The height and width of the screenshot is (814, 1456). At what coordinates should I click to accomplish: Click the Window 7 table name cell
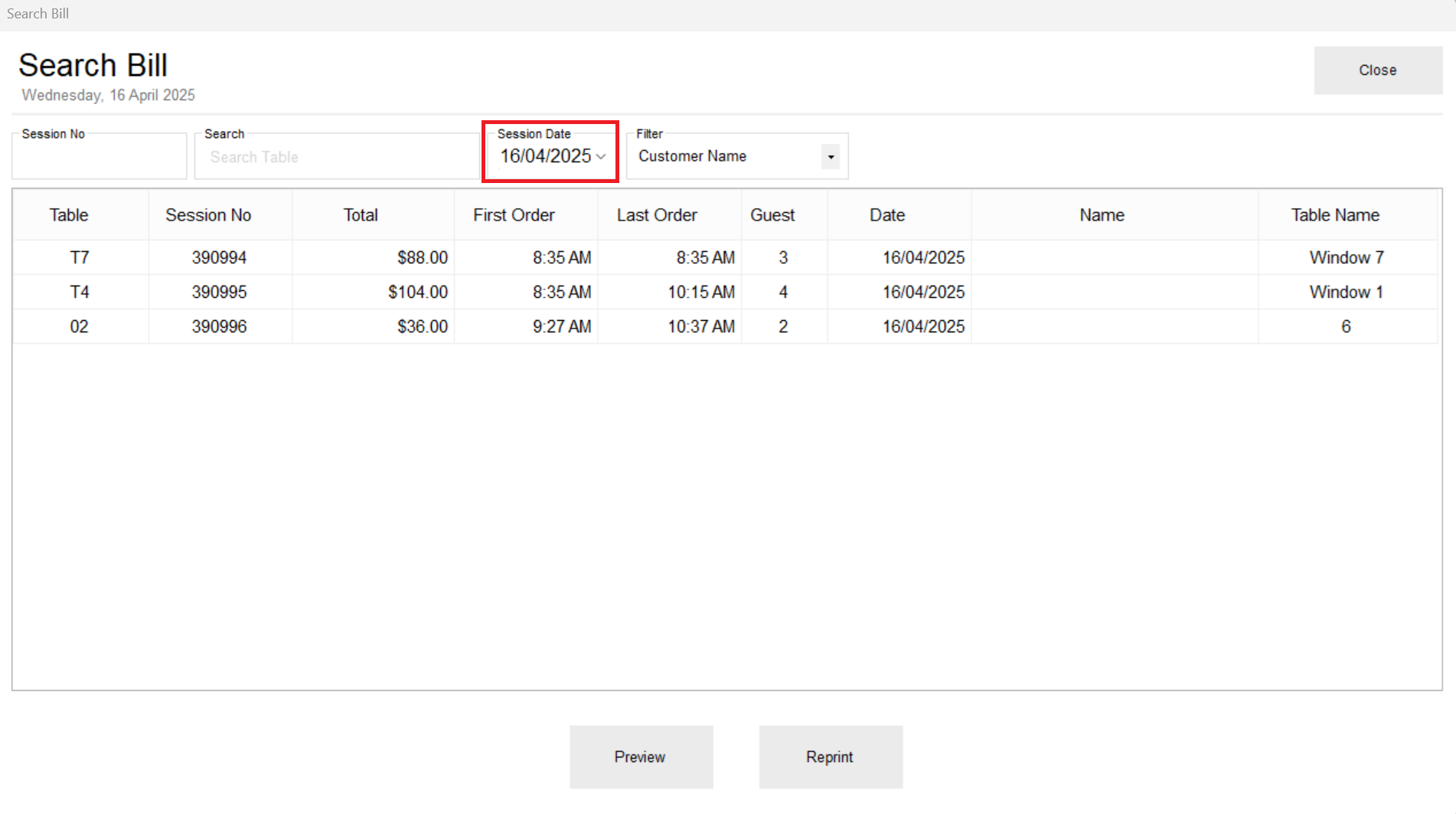click(1347, 257)
